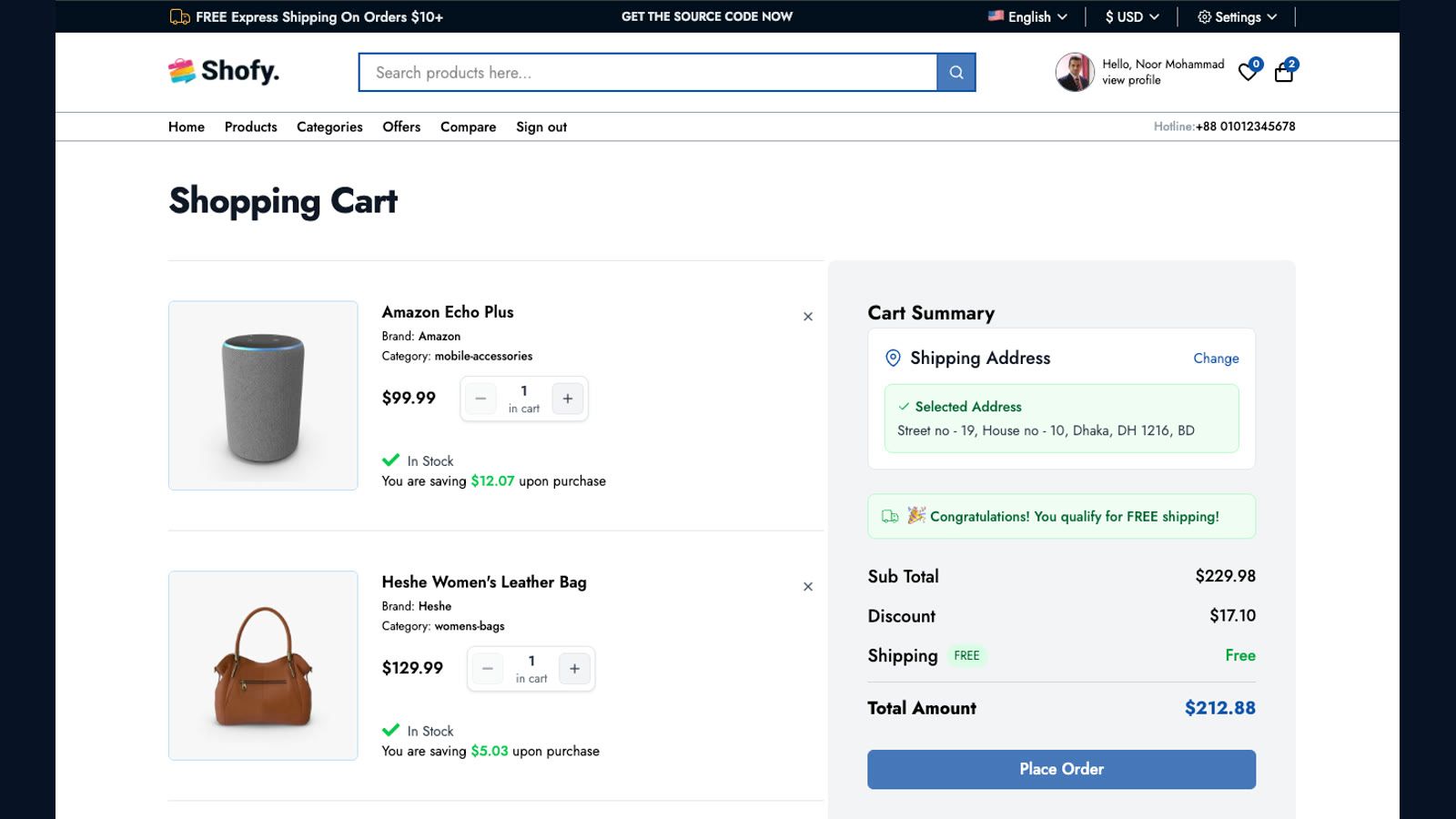
Task: Click the In Stock checkmark for leather bag
Action: (x=391, y=730)
